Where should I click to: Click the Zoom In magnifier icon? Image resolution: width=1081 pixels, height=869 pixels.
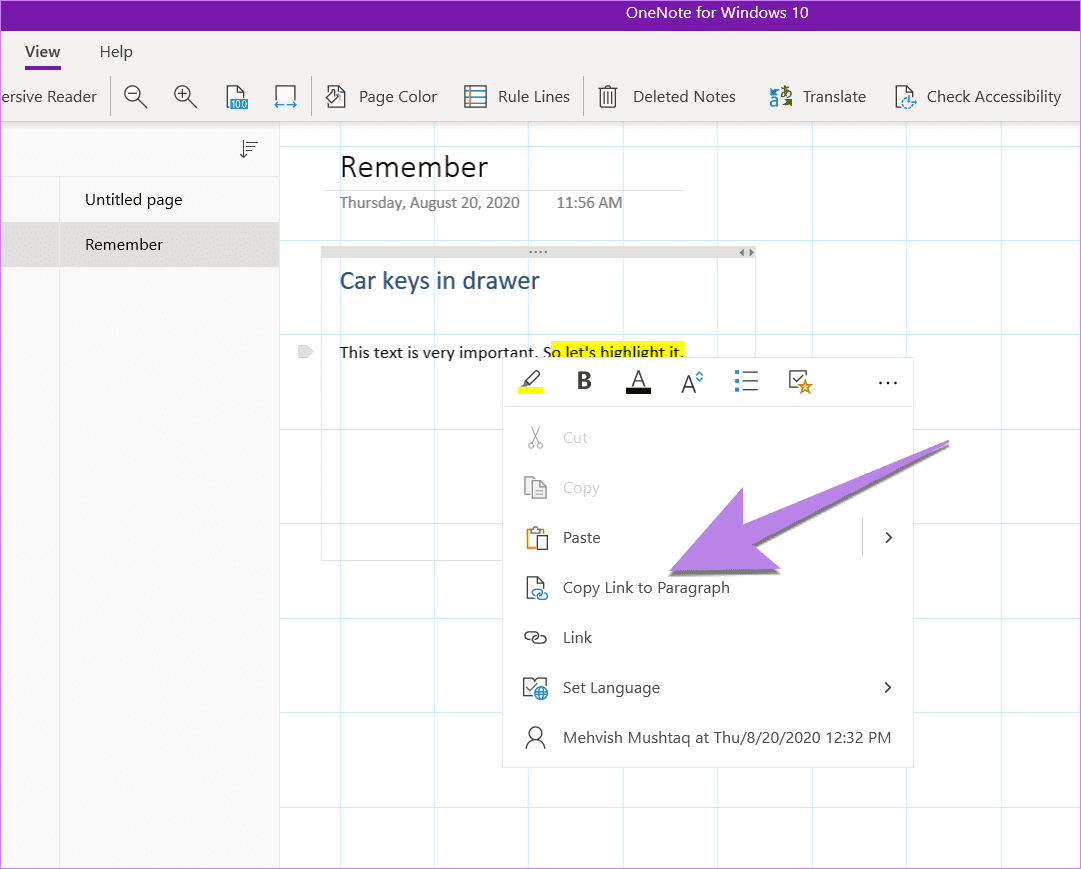[x=185, y=97]
